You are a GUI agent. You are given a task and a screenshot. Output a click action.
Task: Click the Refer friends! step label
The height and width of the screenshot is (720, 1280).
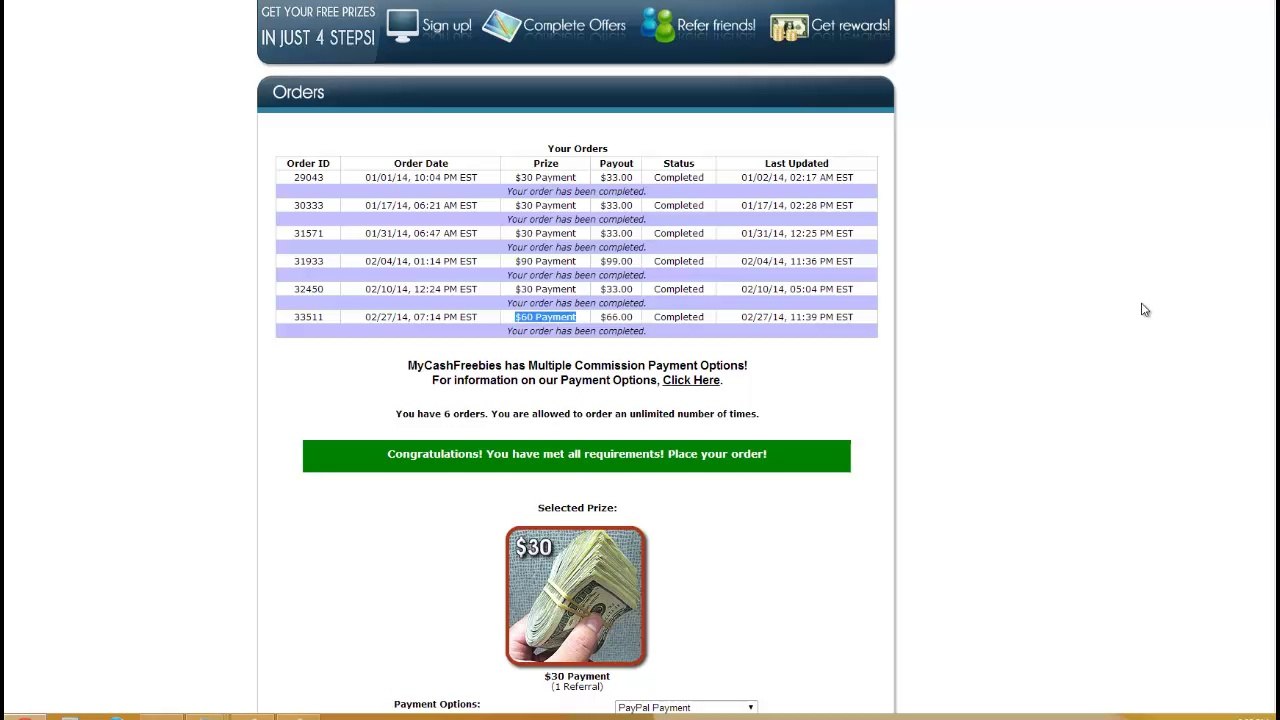click(716, 25)
